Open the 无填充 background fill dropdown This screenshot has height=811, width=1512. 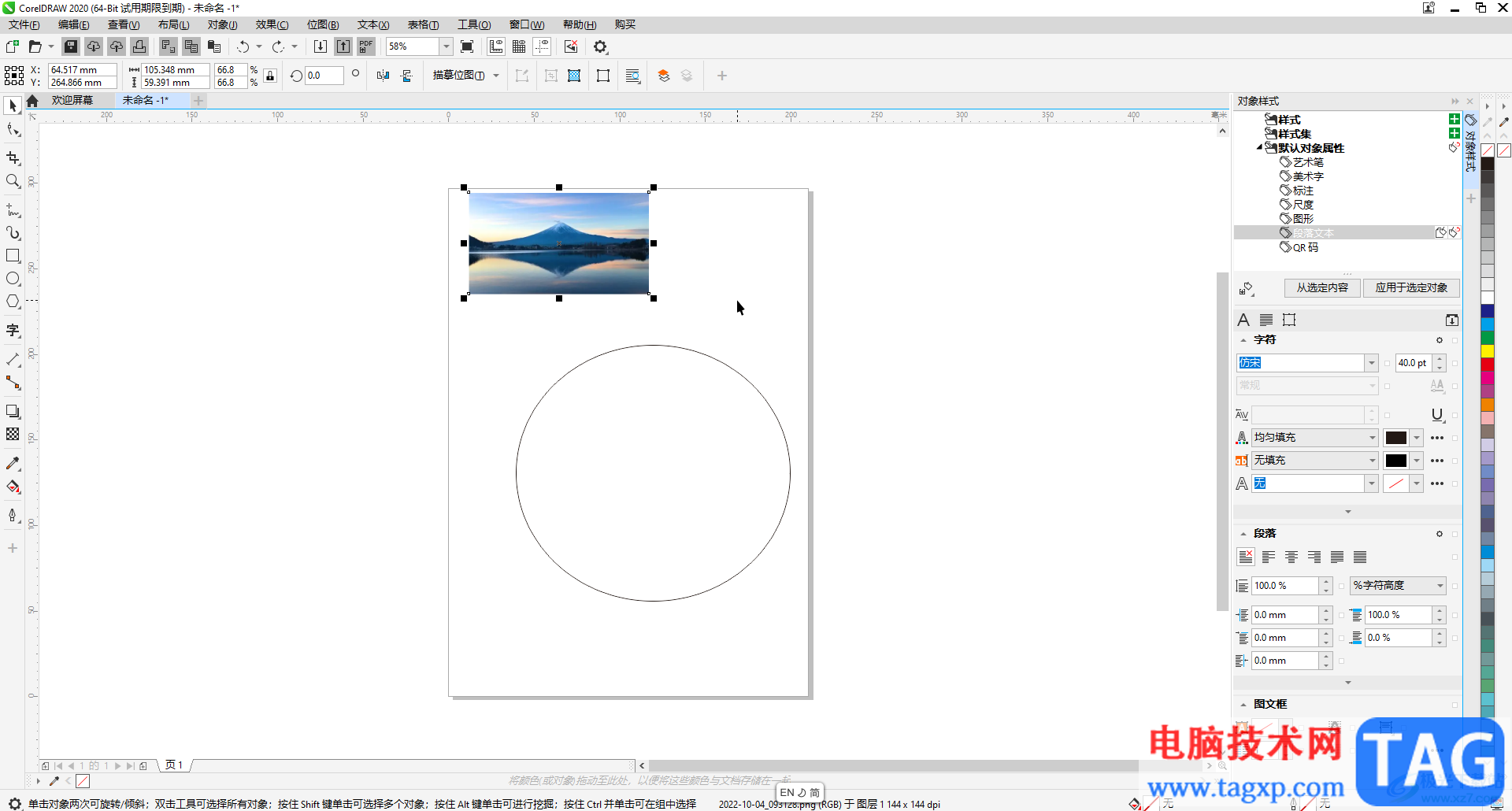[1372, 461]
